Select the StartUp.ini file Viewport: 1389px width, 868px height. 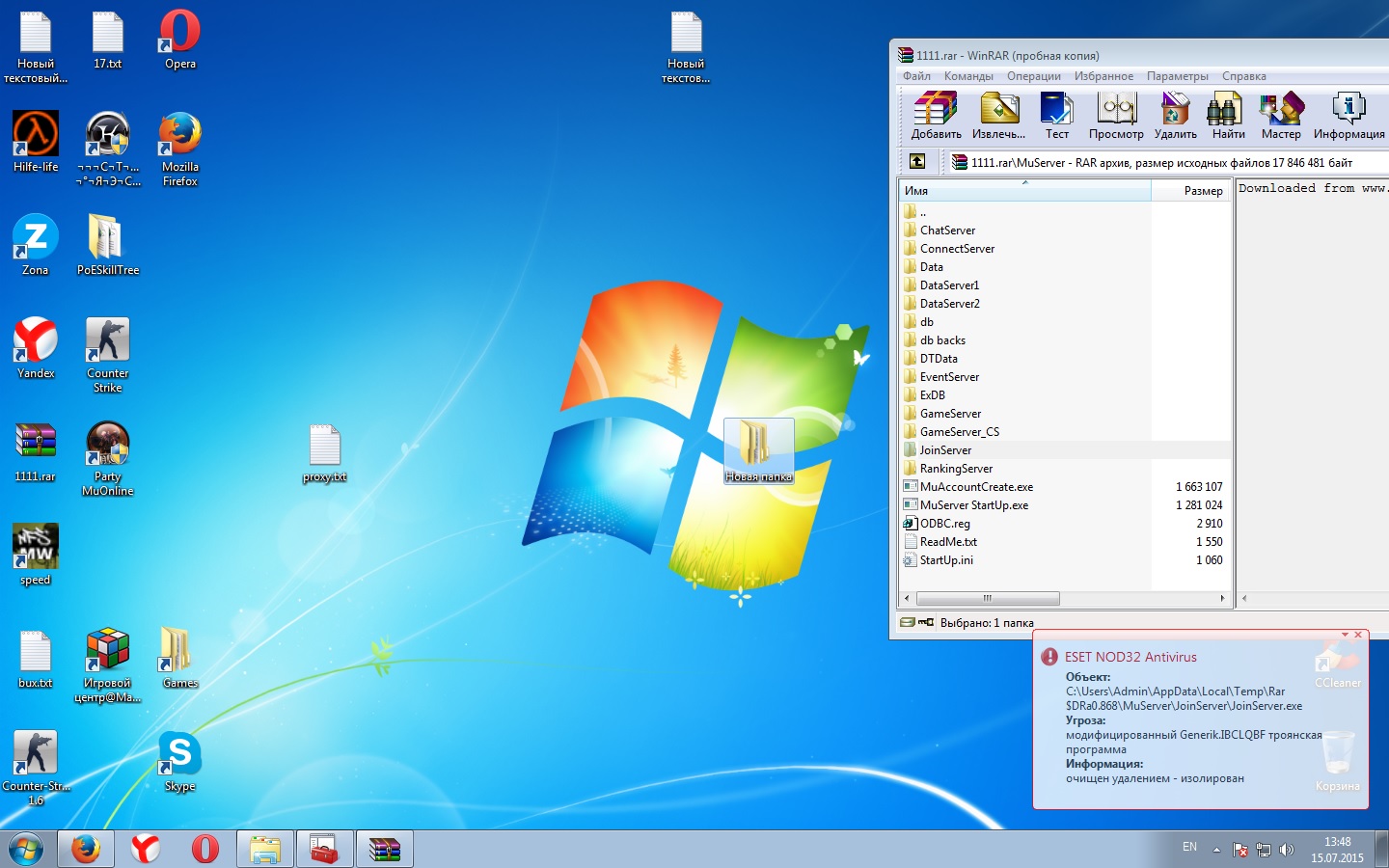[946, 560]
